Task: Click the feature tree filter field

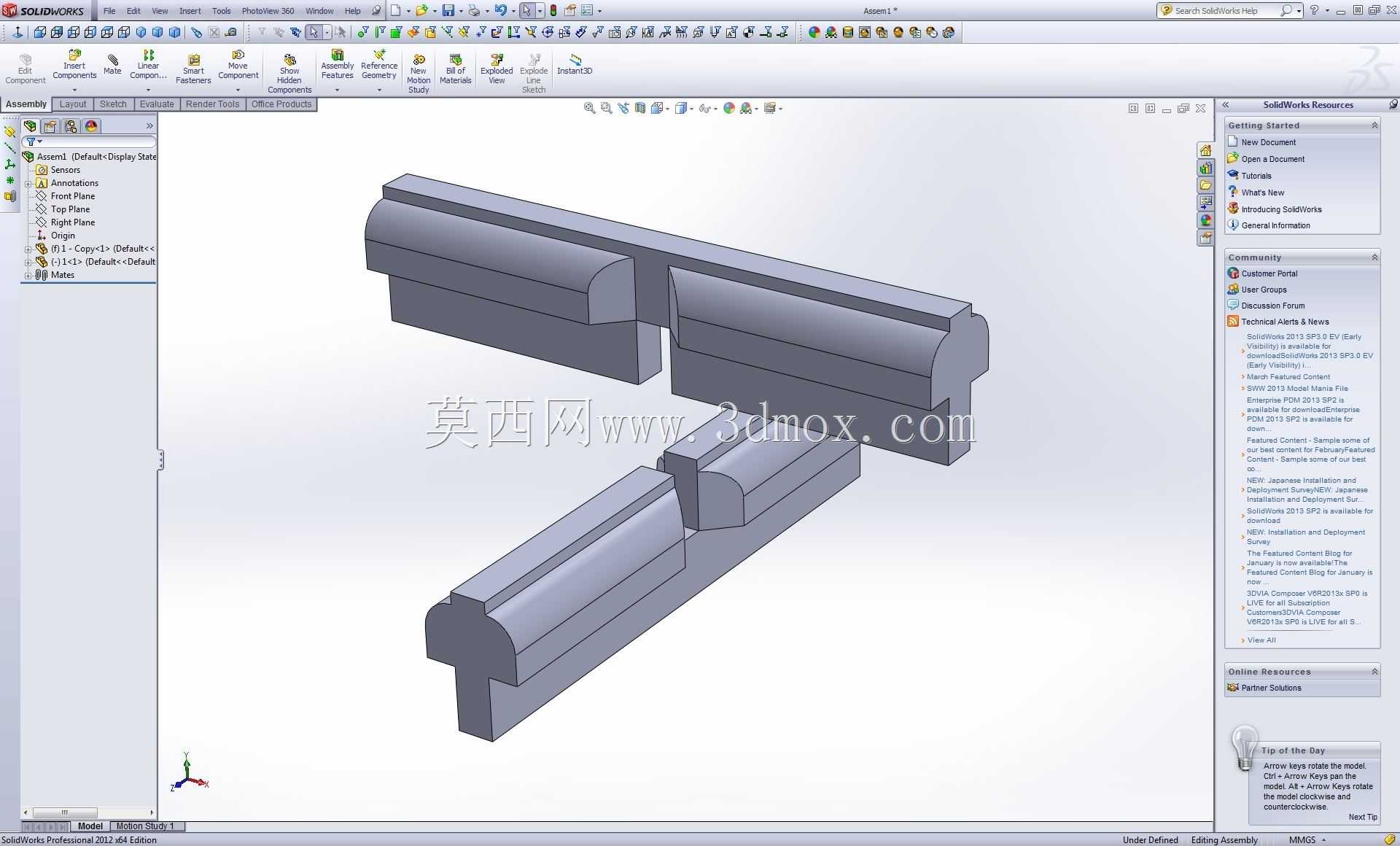Action: [89, 141]
